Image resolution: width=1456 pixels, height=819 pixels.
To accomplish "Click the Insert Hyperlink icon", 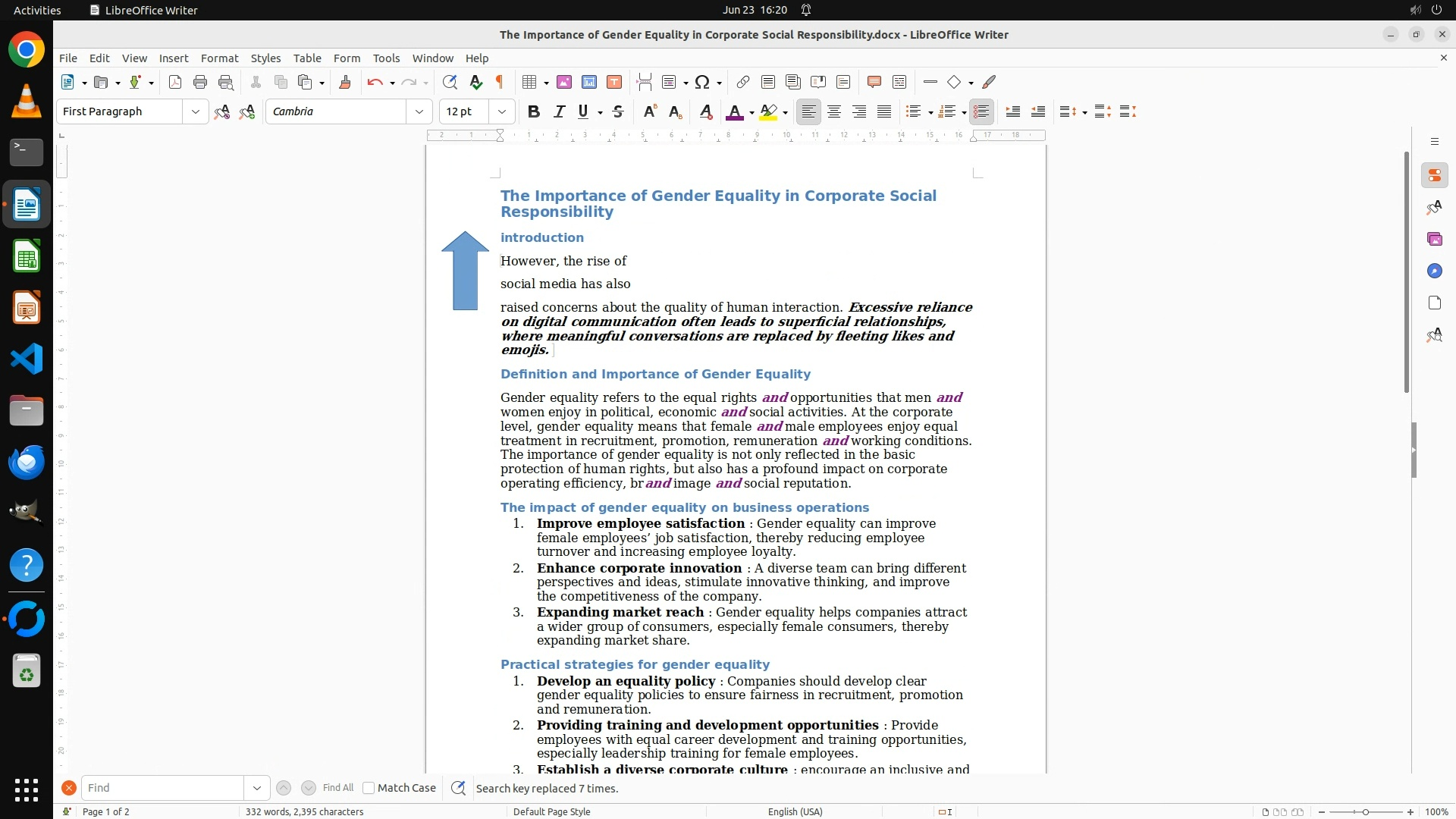I will pyautogui.click(x=743, y=83).
